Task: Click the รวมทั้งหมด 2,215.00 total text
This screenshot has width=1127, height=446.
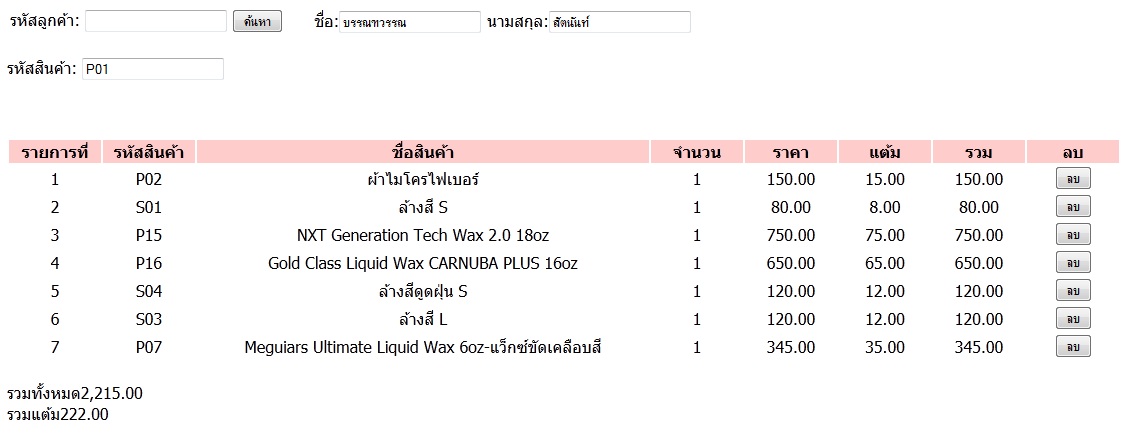Action: click(75, 393)
